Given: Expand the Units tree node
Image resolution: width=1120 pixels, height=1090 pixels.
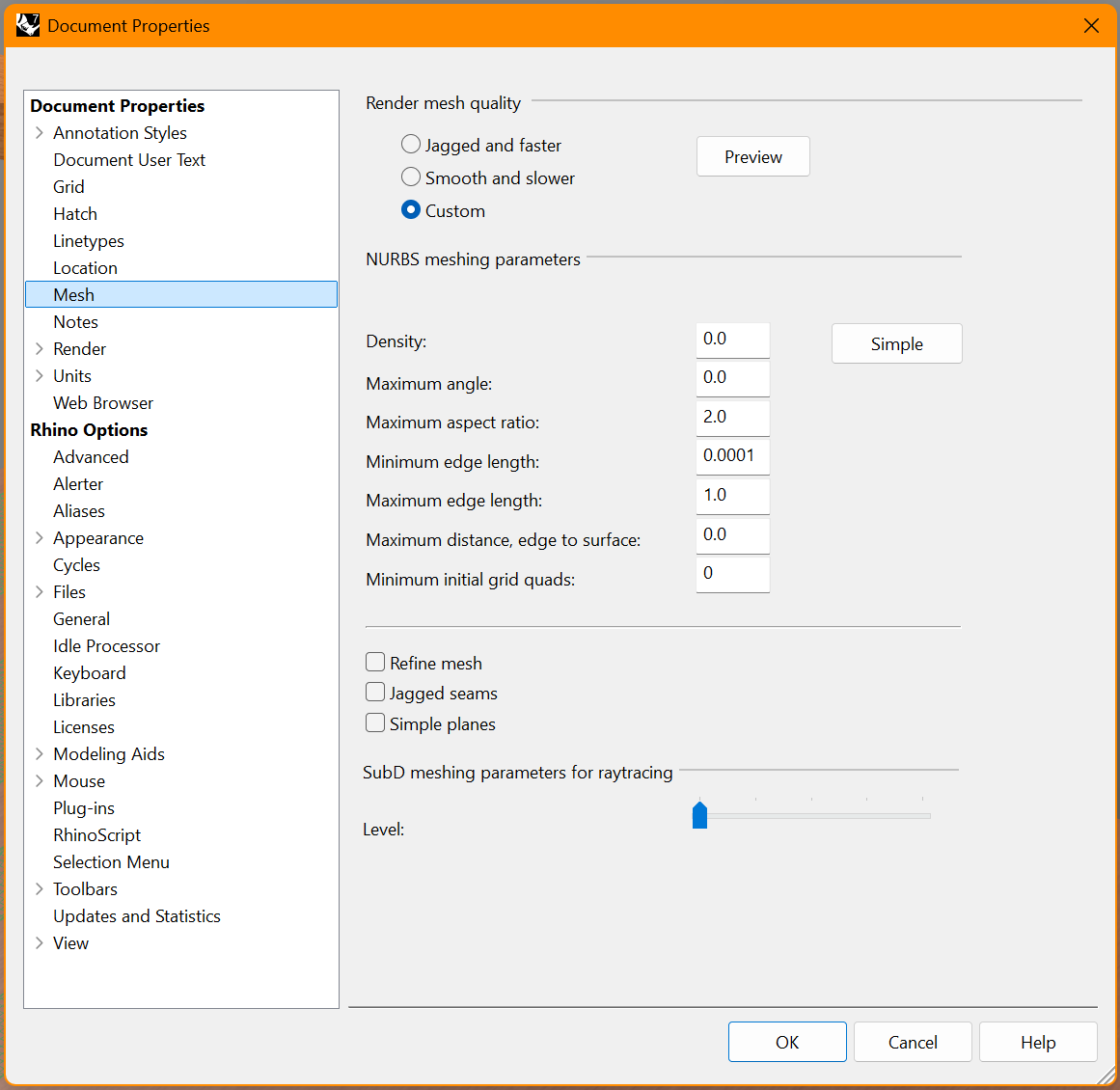Looking at the screenshot, I should coord(40,376).
